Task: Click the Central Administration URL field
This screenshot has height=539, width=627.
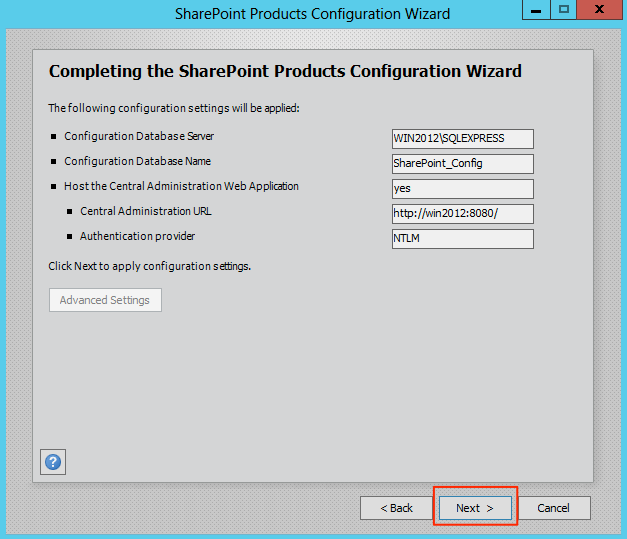Action: 463,214
